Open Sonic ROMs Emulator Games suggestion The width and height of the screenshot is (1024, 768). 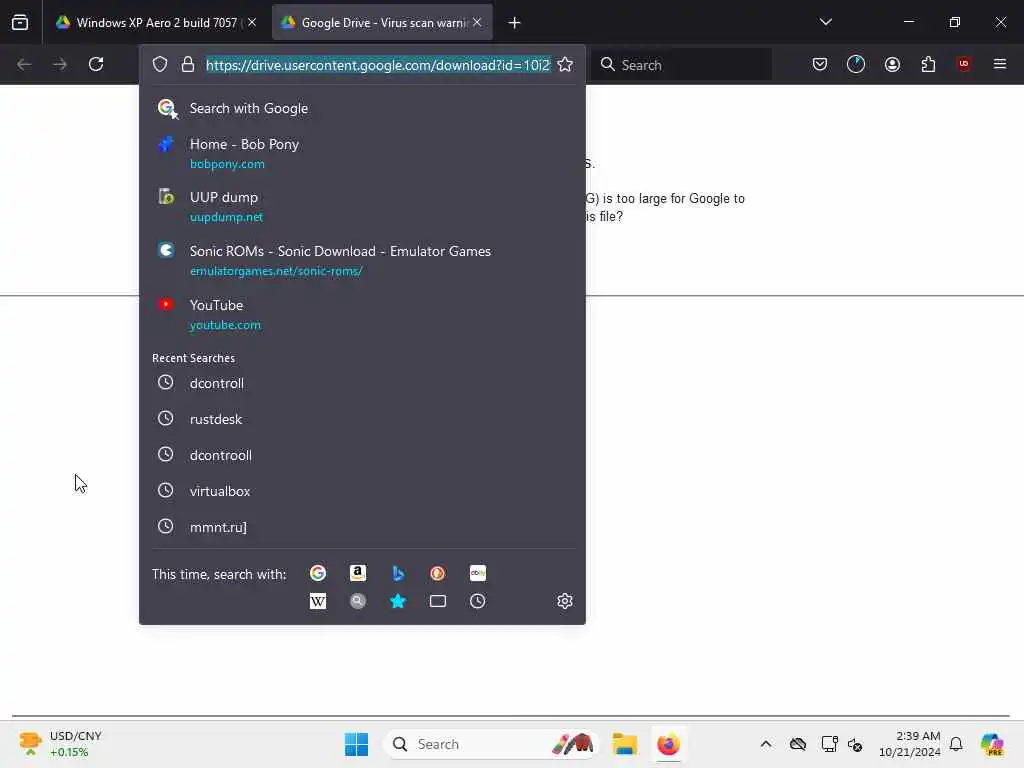click(362, 261)
